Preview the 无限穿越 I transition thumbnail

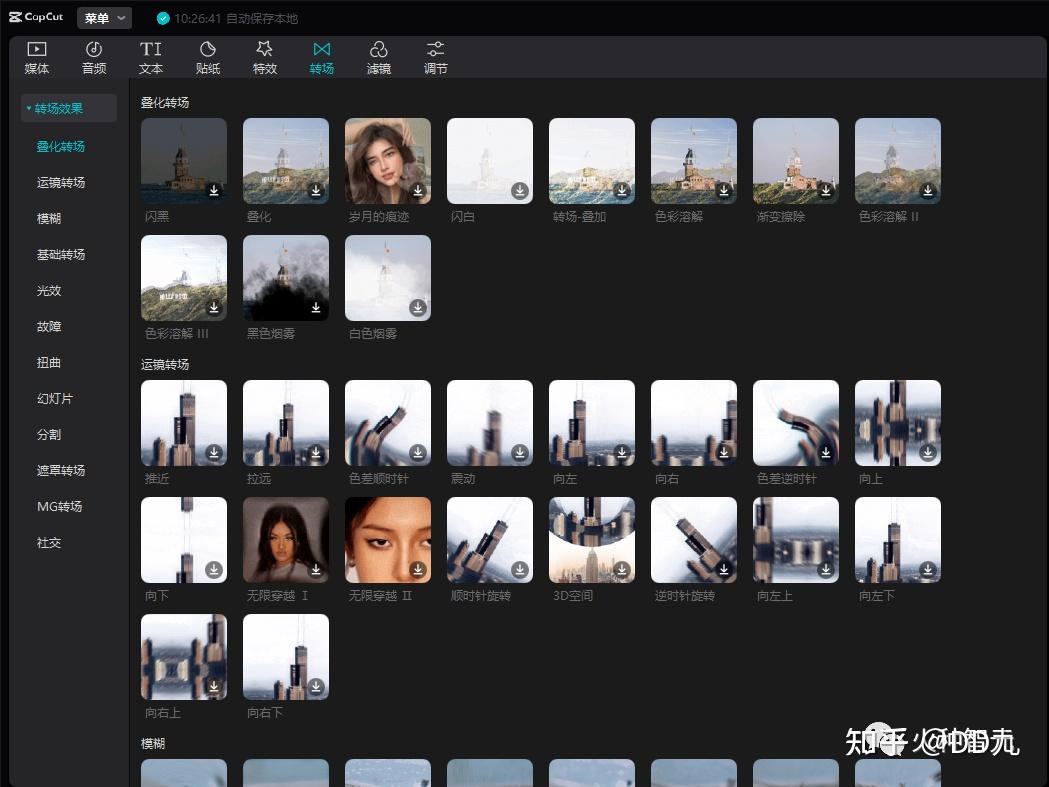coord(286,540)
